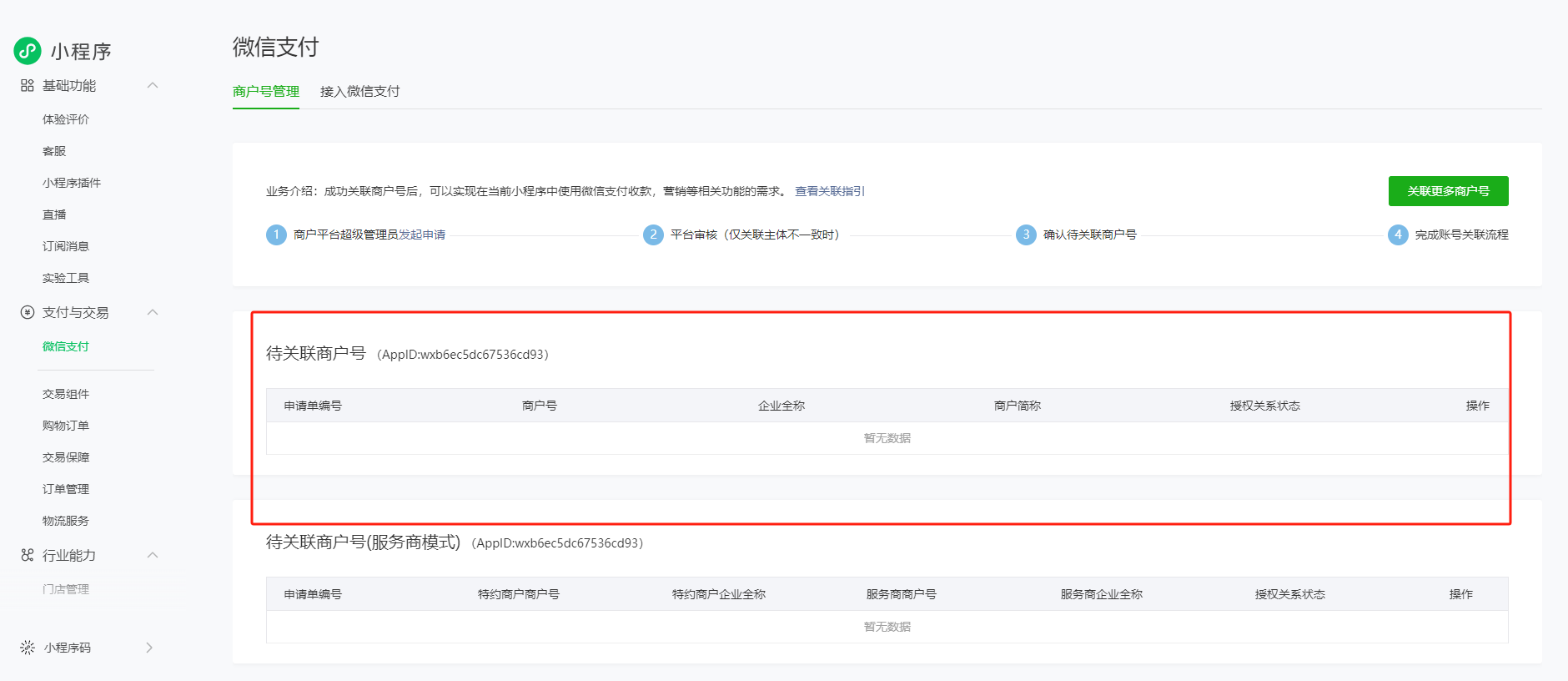Collapse the 基础功能 section chevron

153,86
